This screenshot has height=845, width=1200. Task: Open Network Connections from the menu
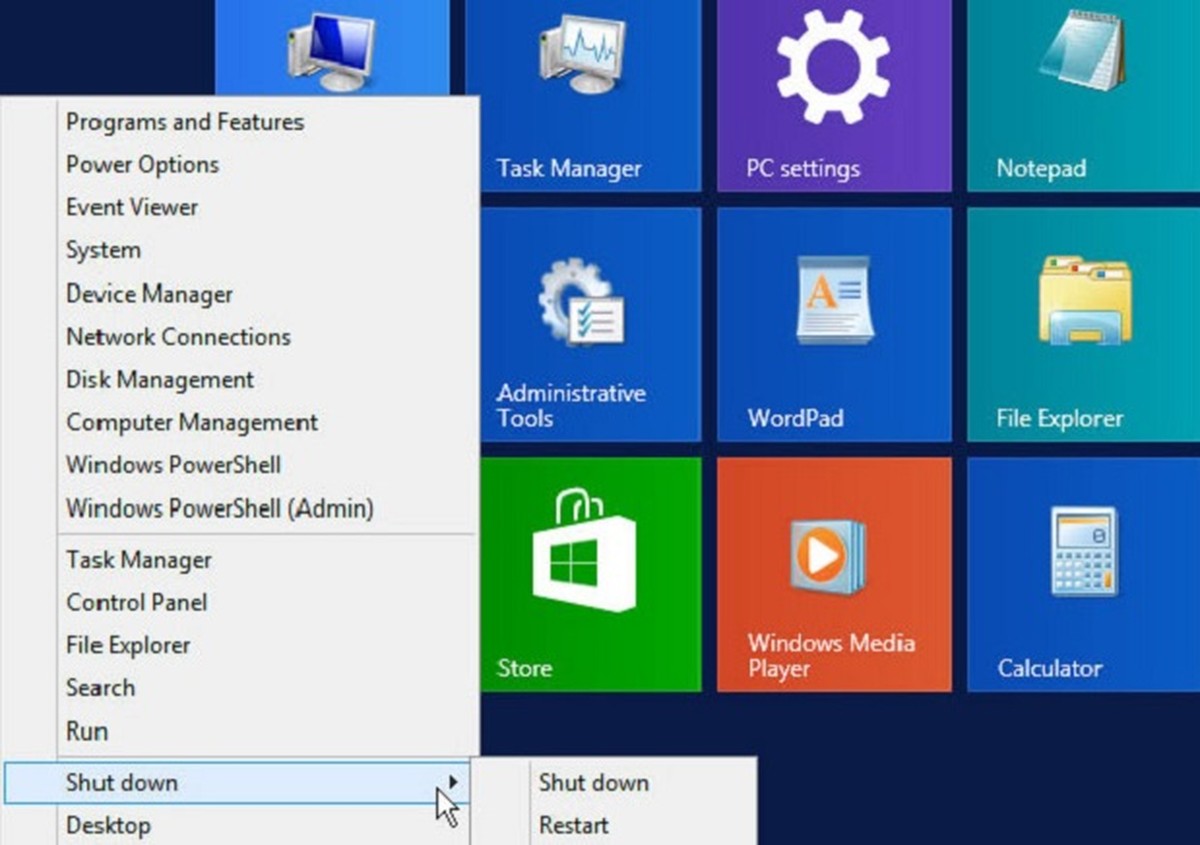178,337
